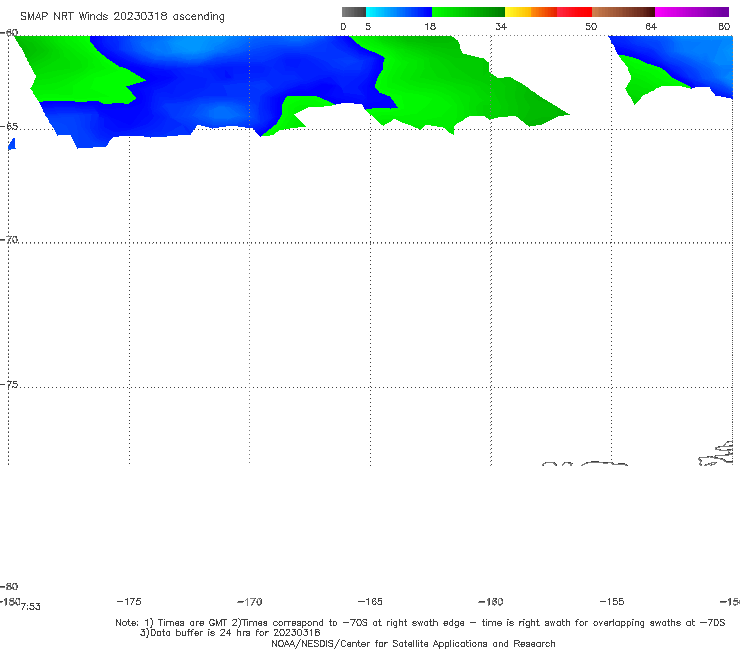The image size is (740, 650).
Task: Click the small blue wind patch below -65 at the left edge
Action: point(12,144)
